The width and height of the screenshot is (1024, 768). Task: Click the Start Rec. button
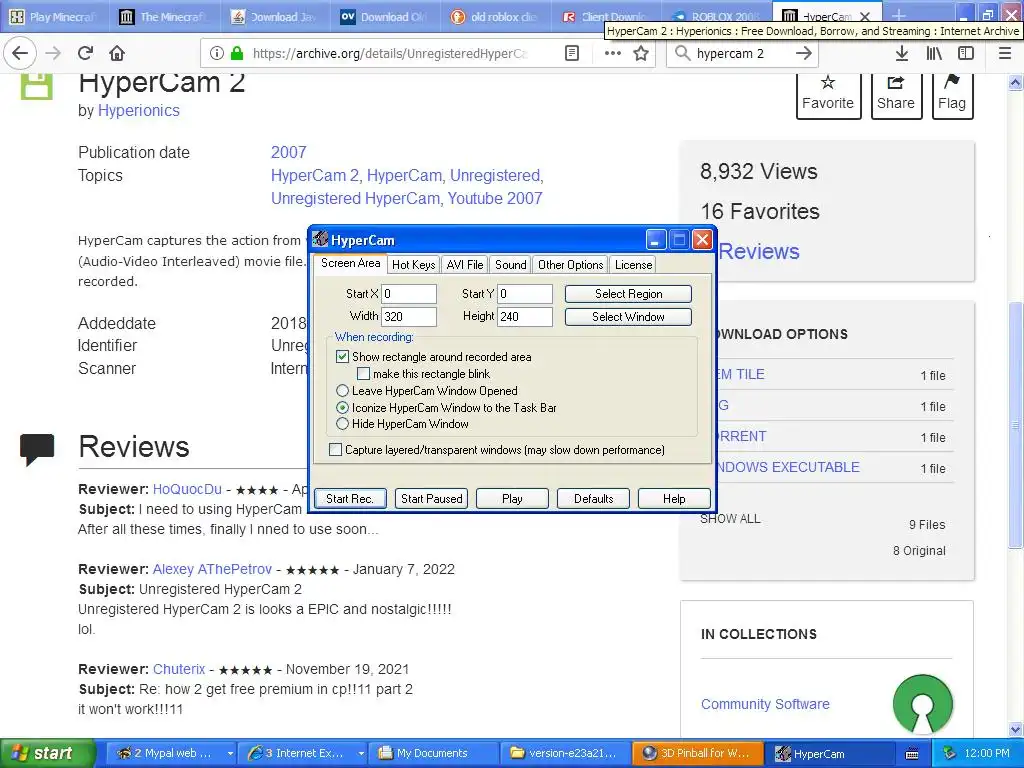point(350,499)
